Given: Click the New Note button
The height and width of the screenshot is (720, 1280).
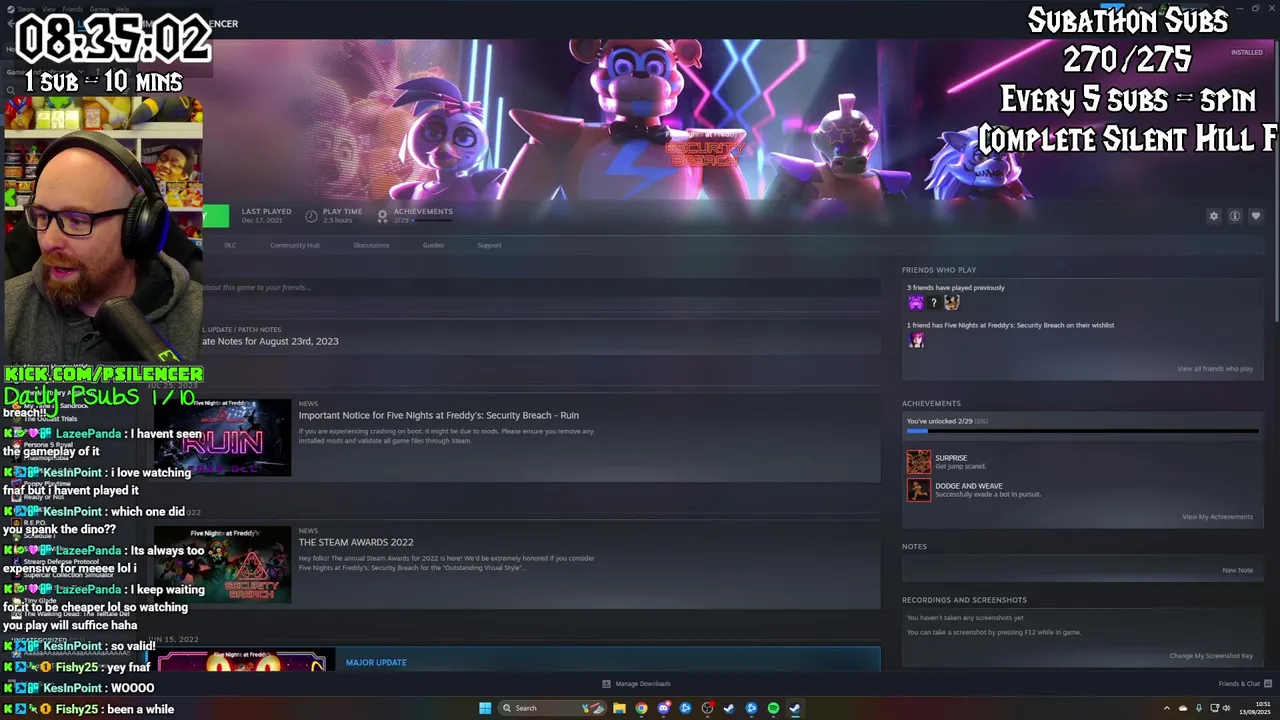Looking at the screenshot, I should [1237, 570].
